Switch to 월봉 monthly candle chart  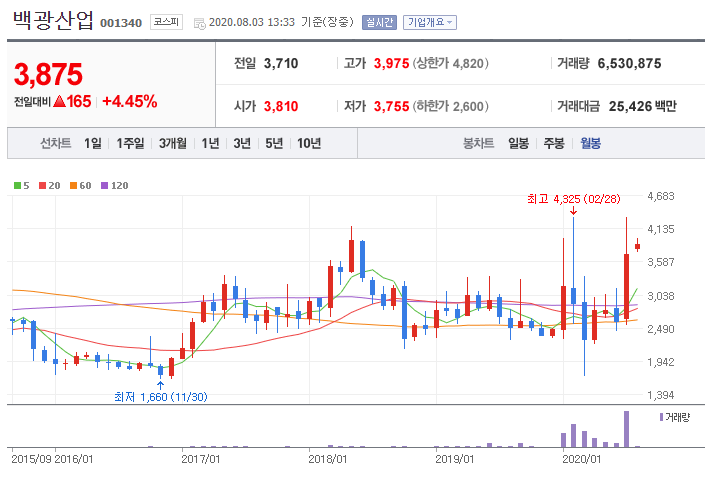(590, 143)
